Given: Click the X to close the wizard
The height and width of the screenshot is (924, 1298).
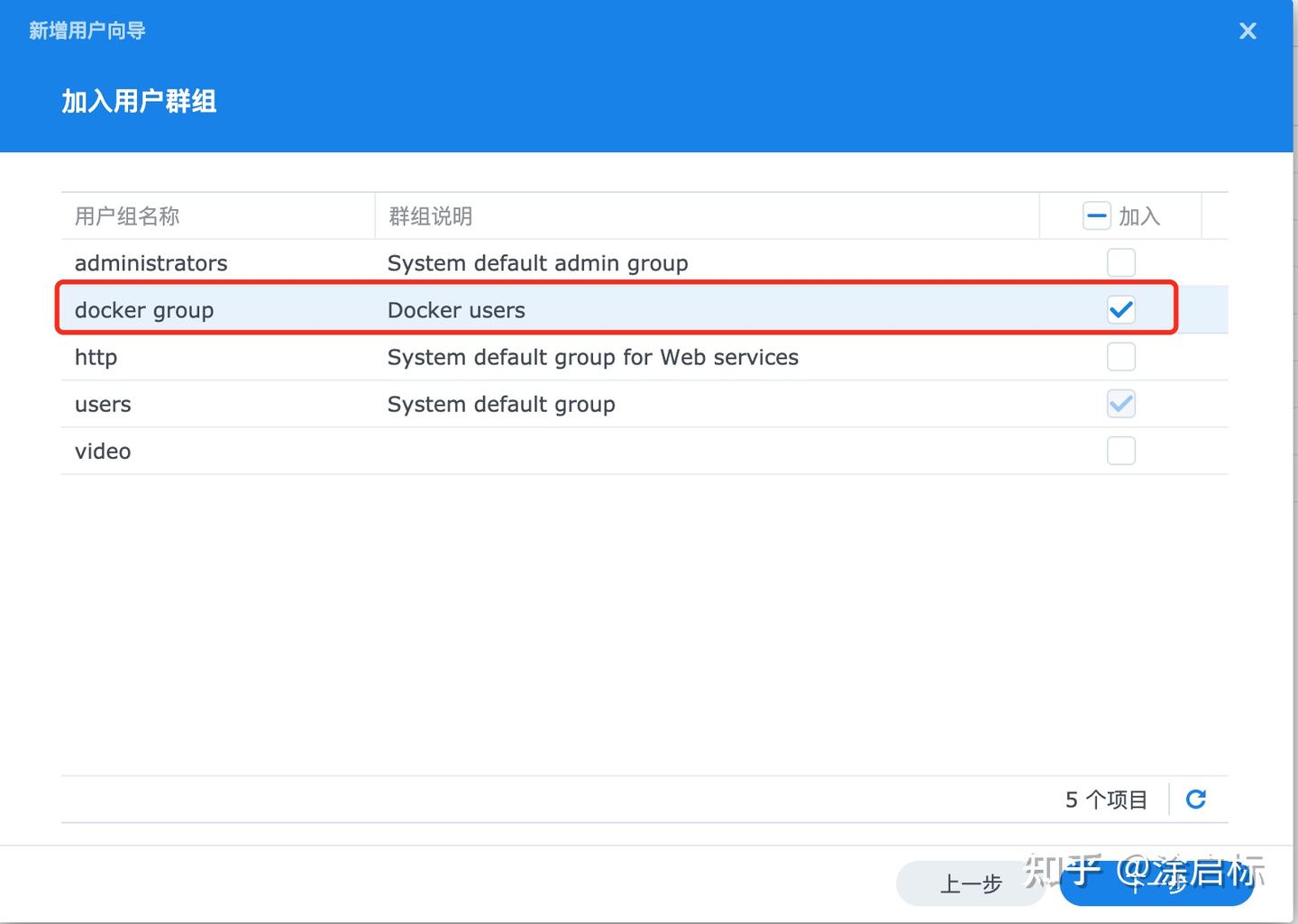Looking at the screenshot, I should [1248, 30].
